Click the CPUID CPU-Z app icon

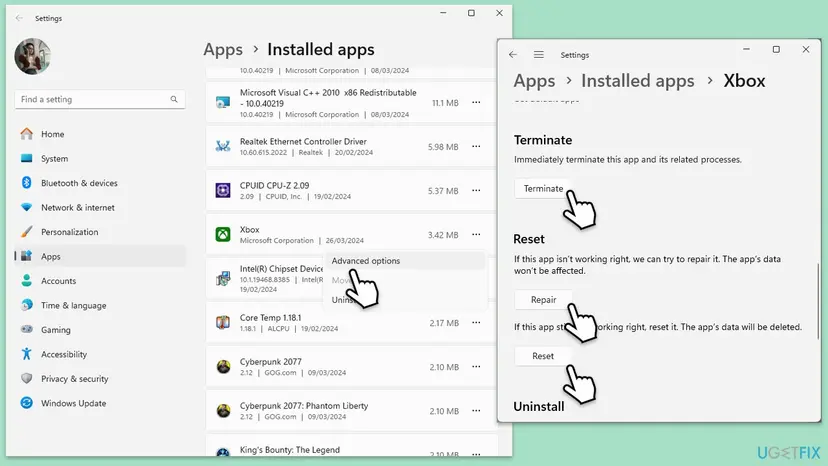pyautogui.click(x=223, y=190)
